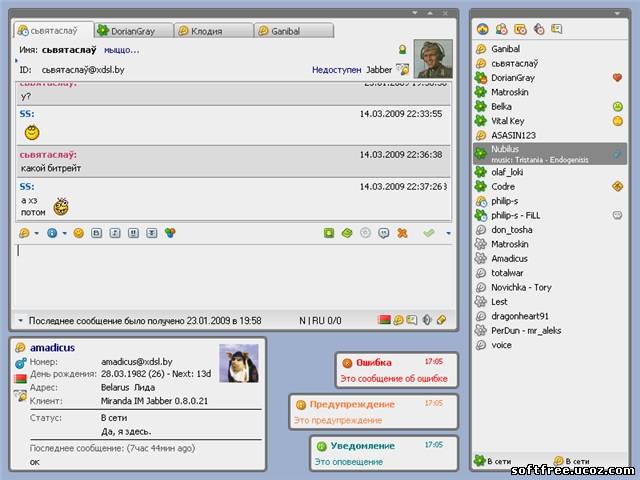Screen dimensions: 640x480
Task: Click the colored balls icon in formatting toolbar
Action: [x=171, y=233]
